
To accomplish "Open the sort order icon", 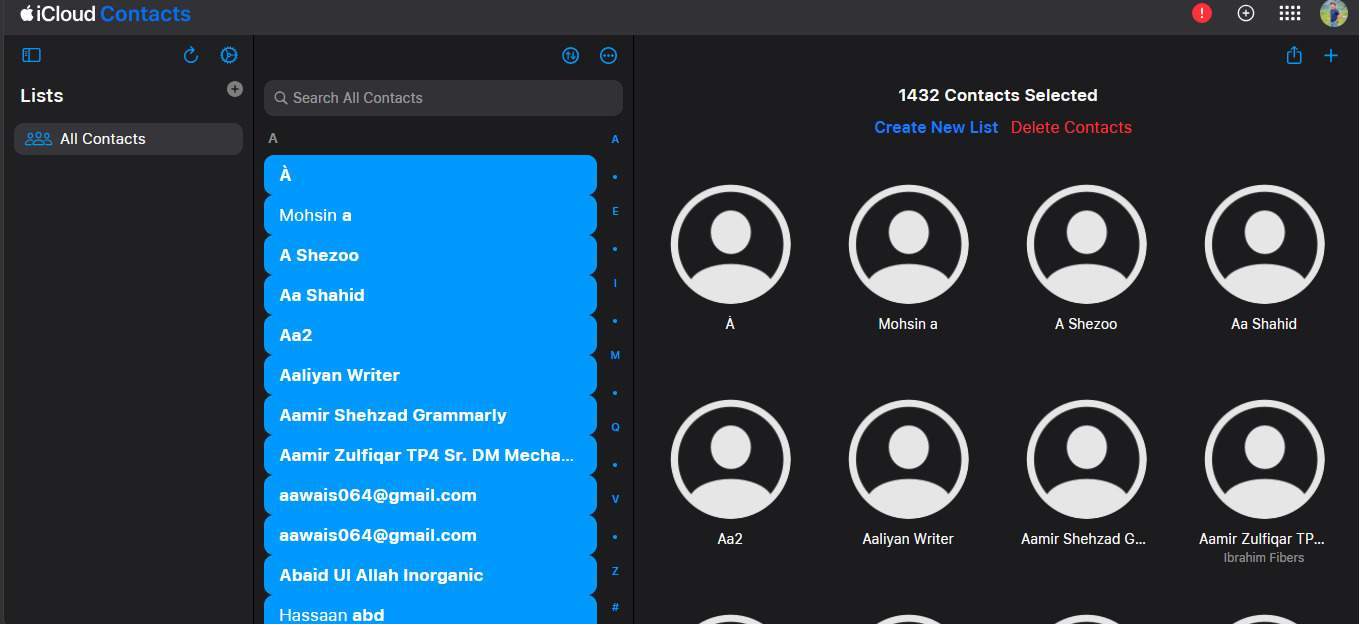I will point(571,56).
